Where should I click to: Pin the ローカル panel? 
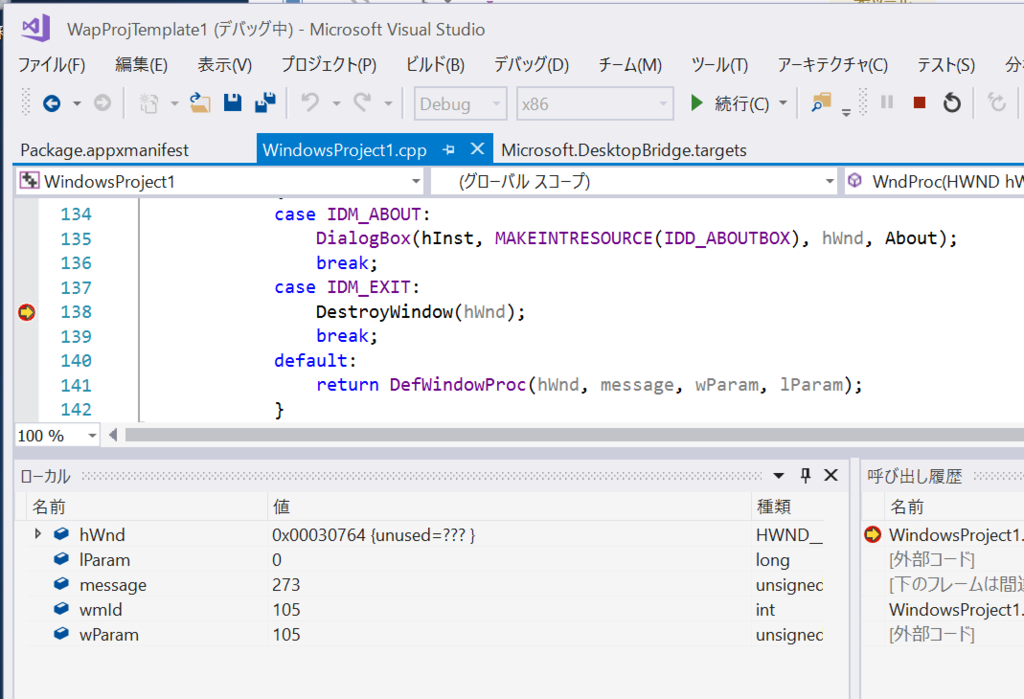click(806, 476)
